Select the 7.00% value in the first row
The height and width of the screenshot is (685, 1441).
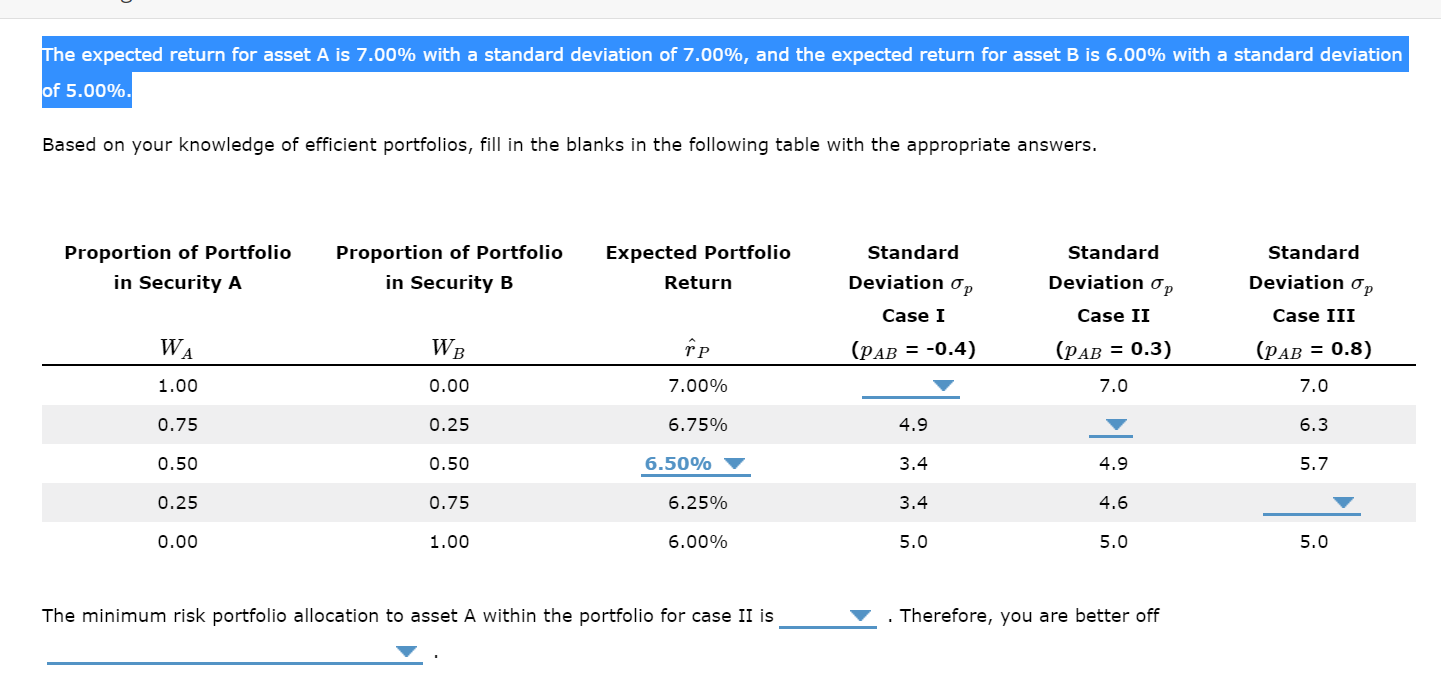pos(697,385)
